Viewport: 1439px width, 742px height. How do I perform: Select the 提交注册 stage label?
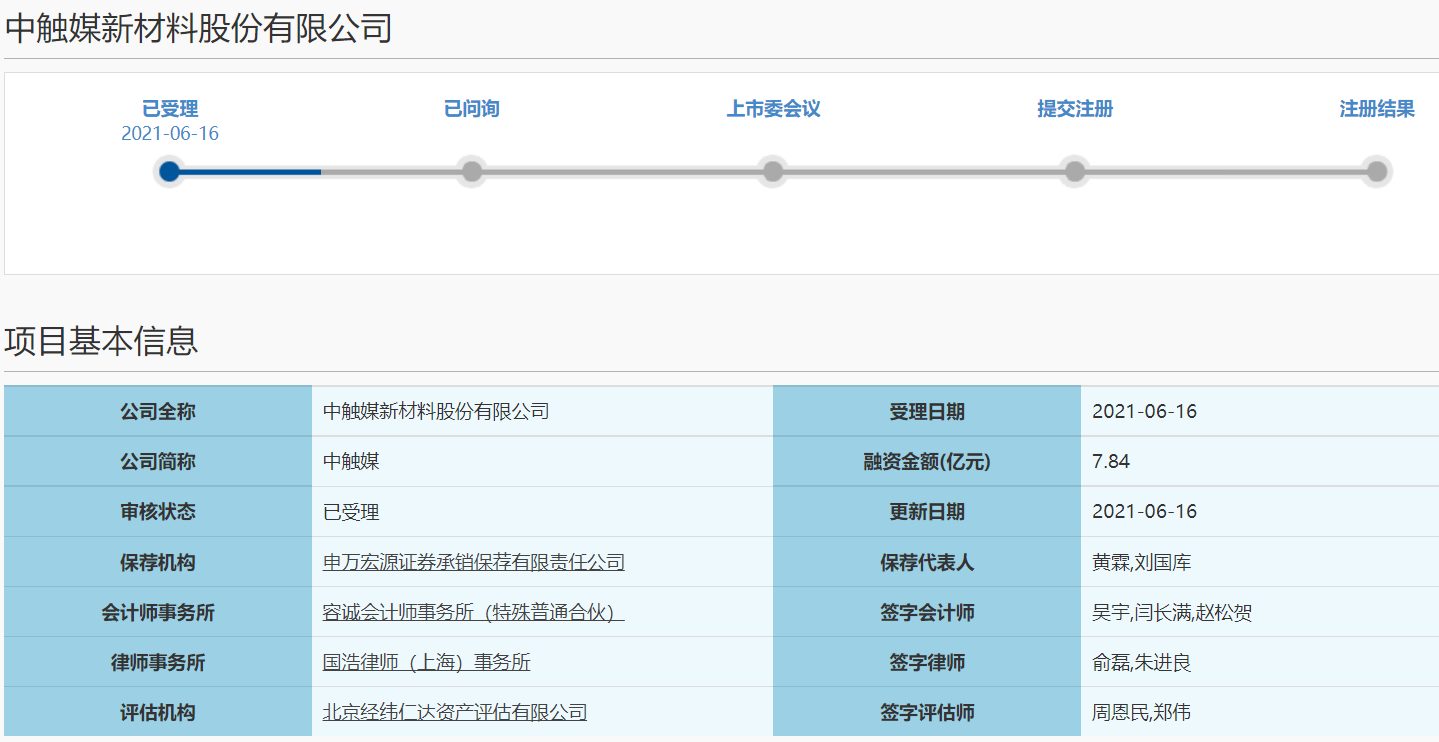coord(1074,109)
